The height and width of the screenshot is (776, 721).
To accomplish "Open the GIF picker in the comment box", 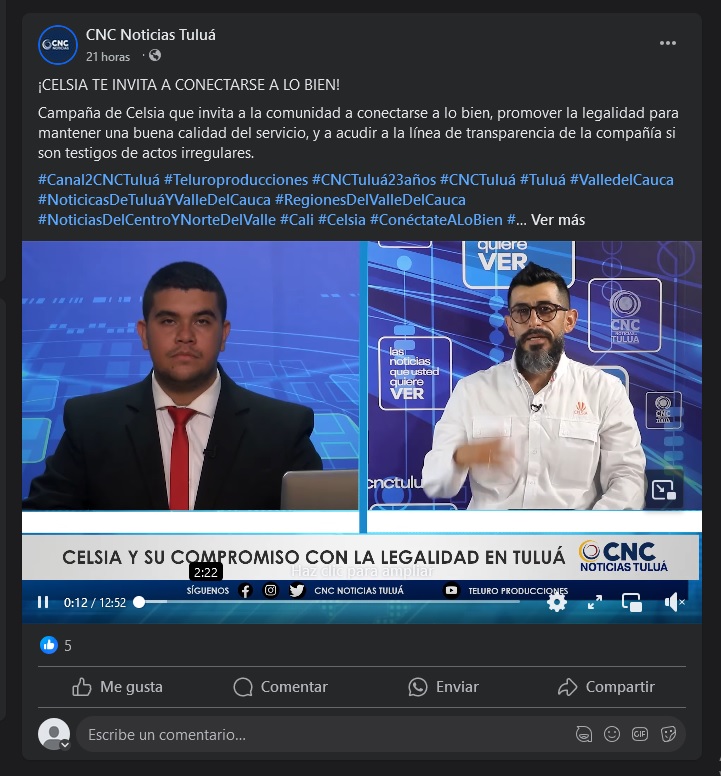I will (640, 734).
